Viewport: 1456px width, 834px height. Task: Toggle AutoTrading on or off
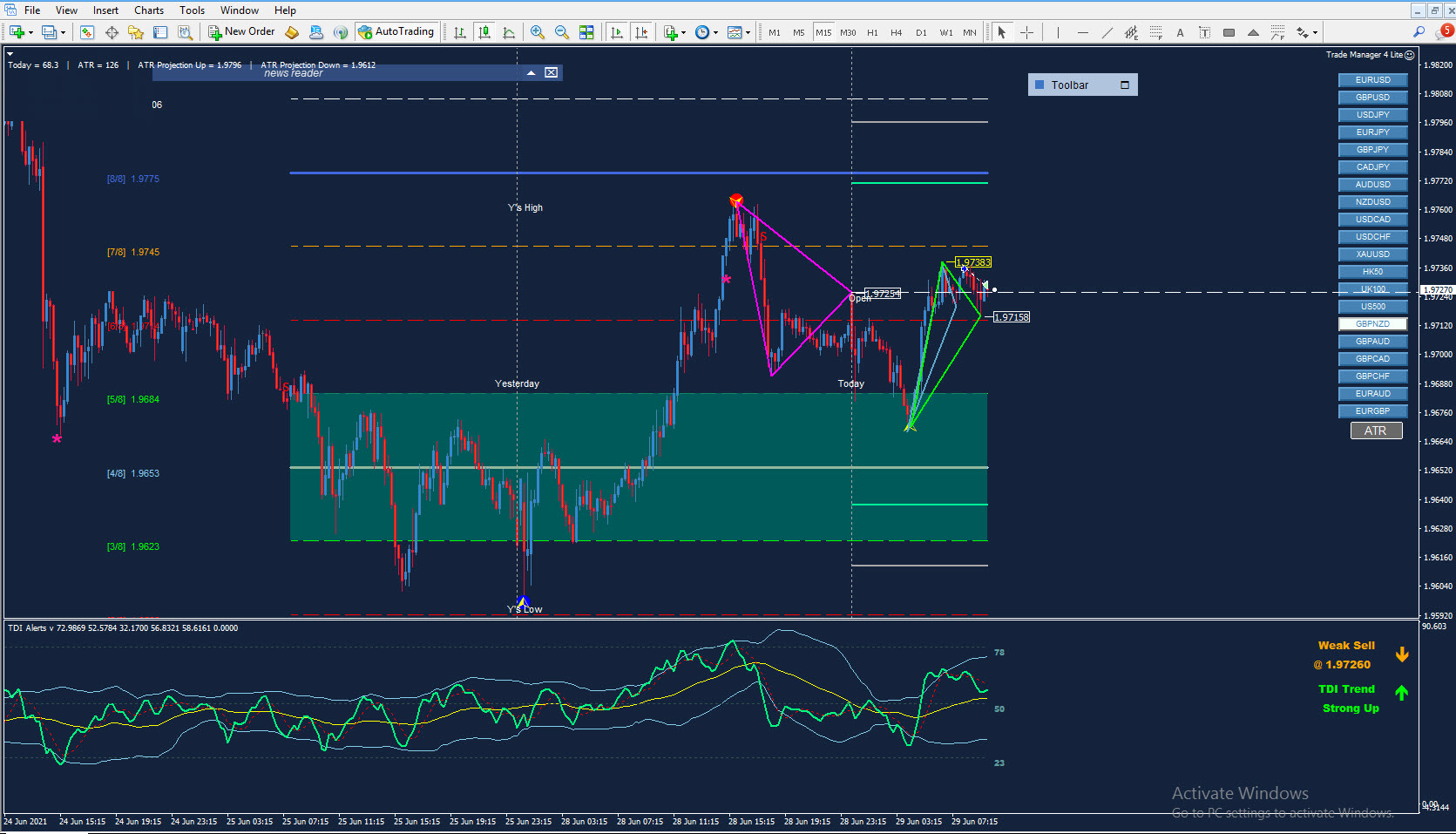(x=396, y=32)
